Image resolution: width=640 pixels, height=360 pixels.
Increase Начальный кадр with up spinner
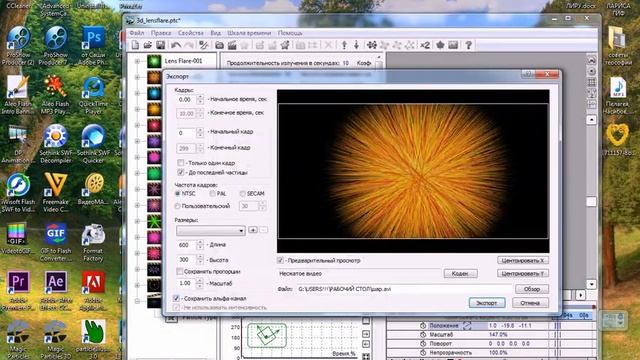pyautogui.click(x=200, y=130)
